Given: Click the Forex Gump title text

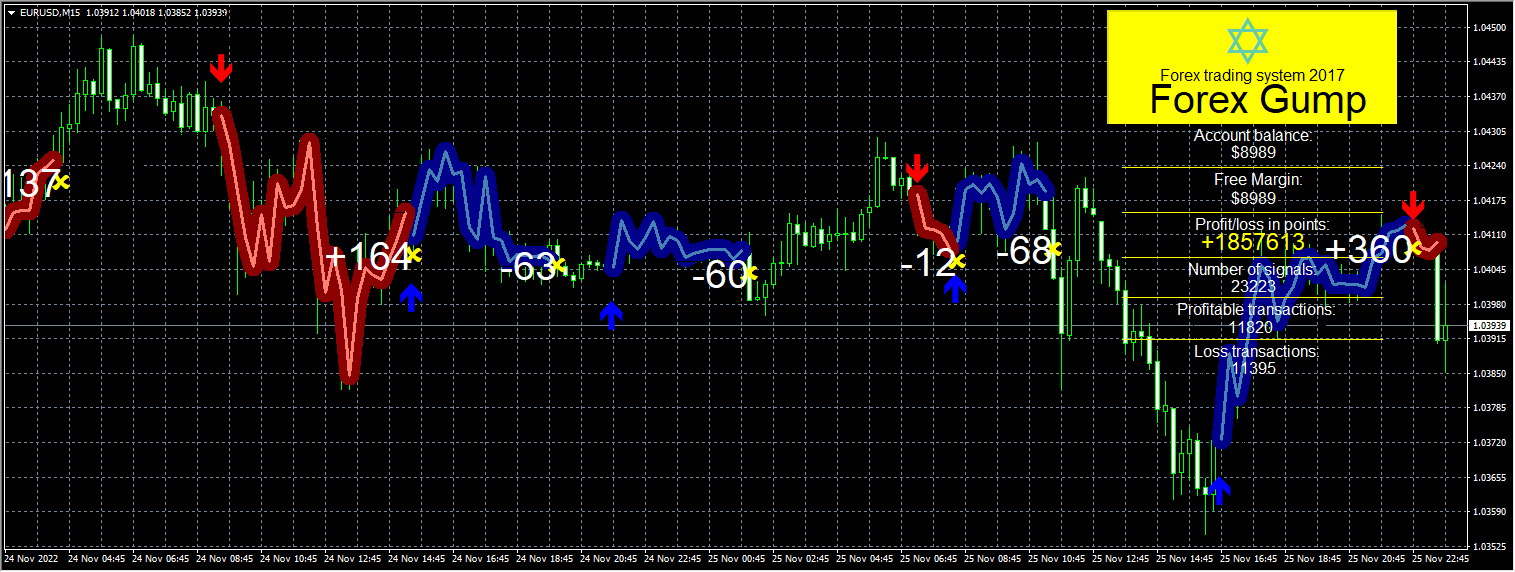Looking at the screenshot, I should tap(1257, 100).
